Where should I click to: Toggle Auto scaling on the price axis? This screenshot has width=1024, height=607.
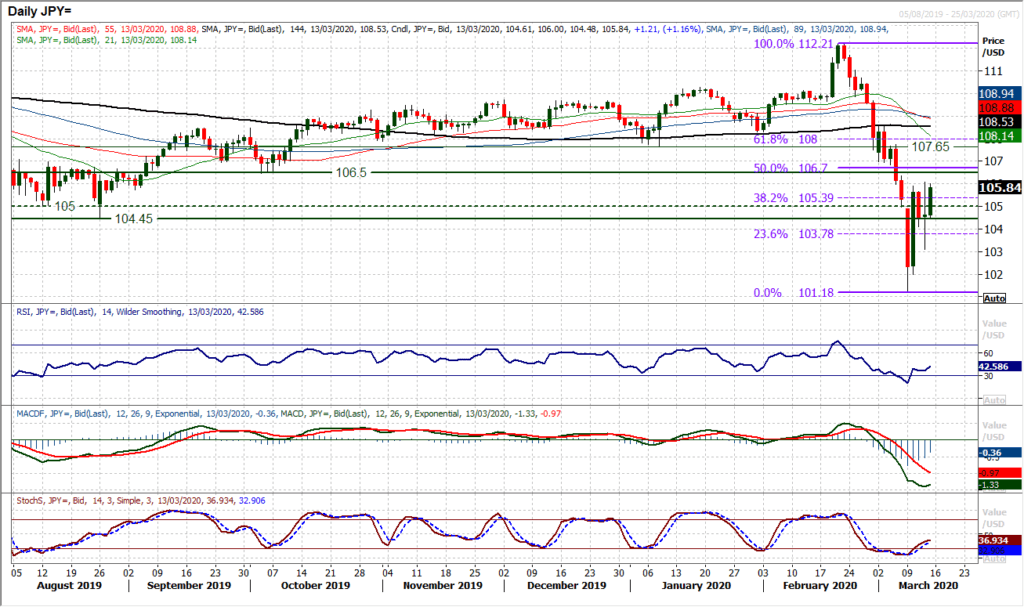993,299
